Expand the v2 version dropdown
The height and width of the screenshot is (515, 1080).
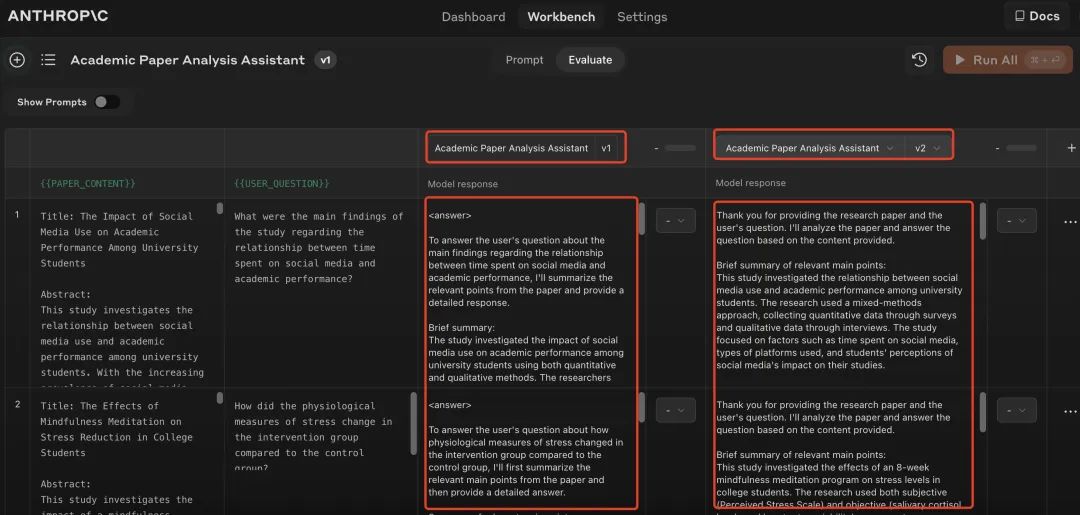(x=927, y=148)
